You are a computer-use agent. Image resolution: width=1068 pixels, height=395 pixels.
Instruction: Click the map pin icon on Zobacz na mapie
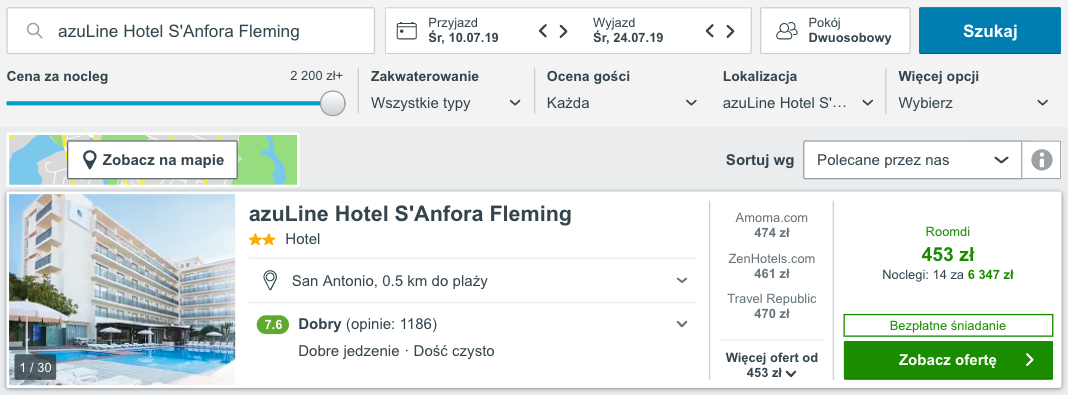click(x=89, y=160)
